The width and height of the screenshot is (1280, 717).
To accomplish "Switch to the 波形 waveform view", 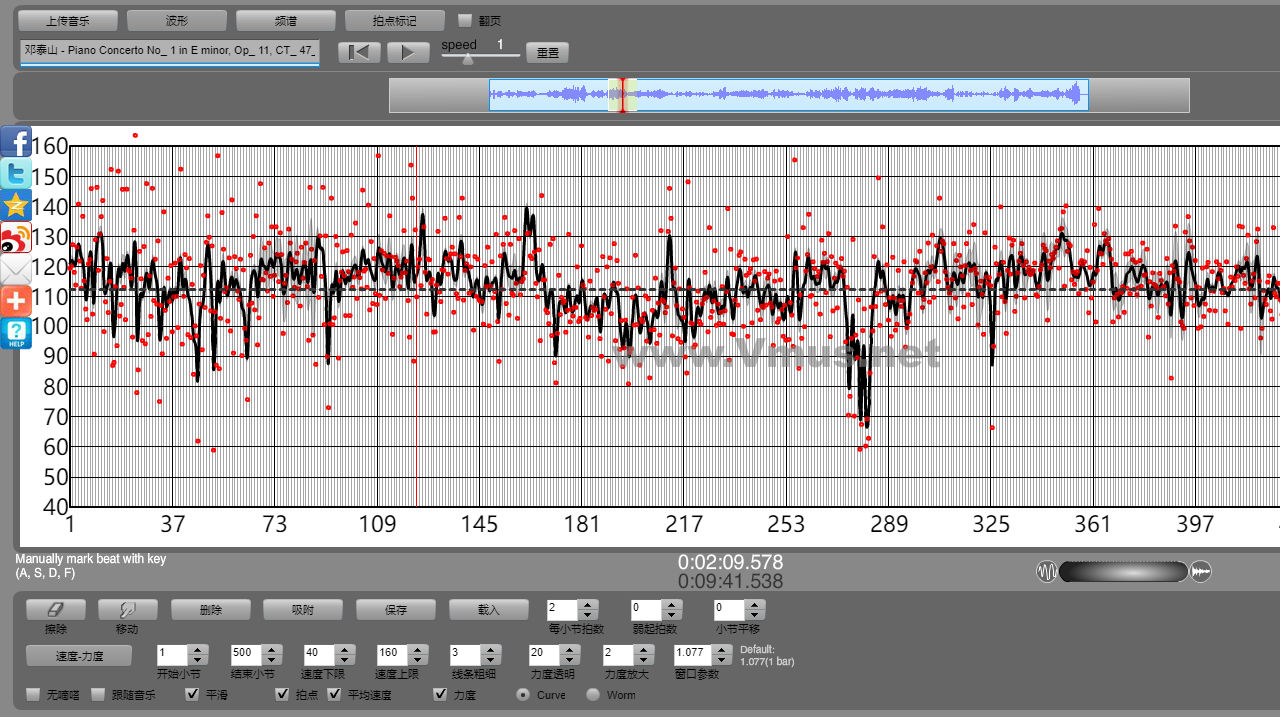I will point(176,21).
